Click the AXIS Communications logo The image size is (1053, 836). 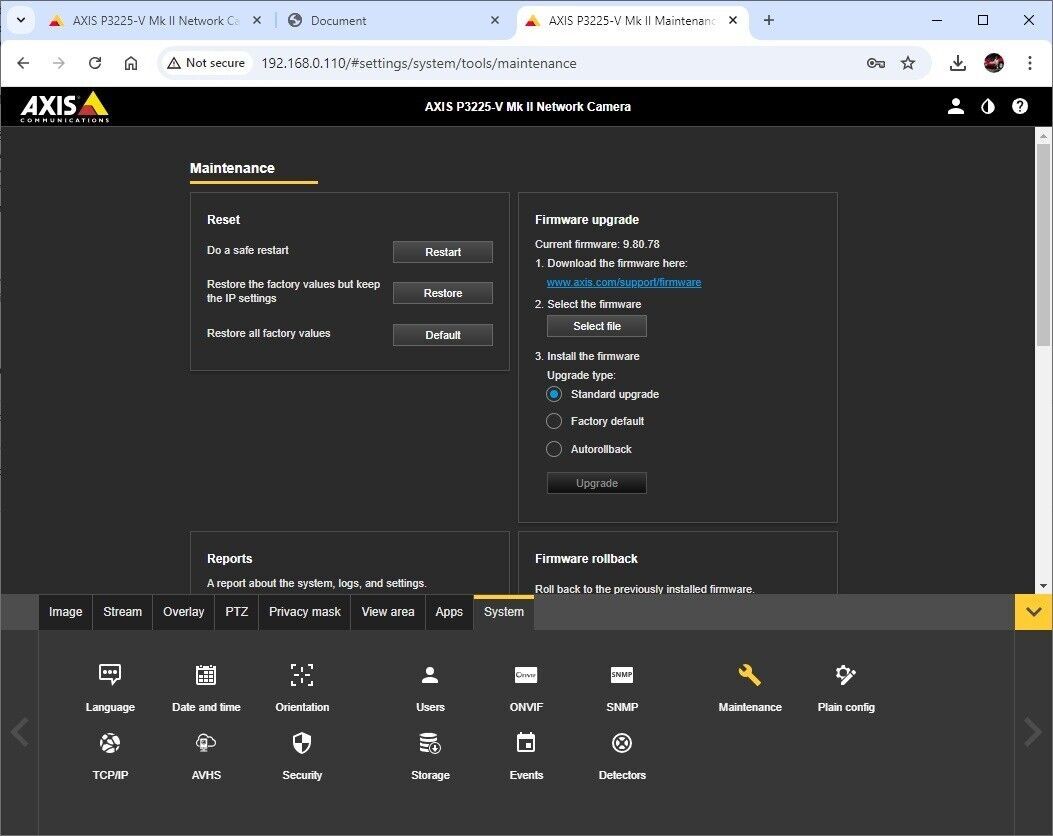(x=64, y=107)
